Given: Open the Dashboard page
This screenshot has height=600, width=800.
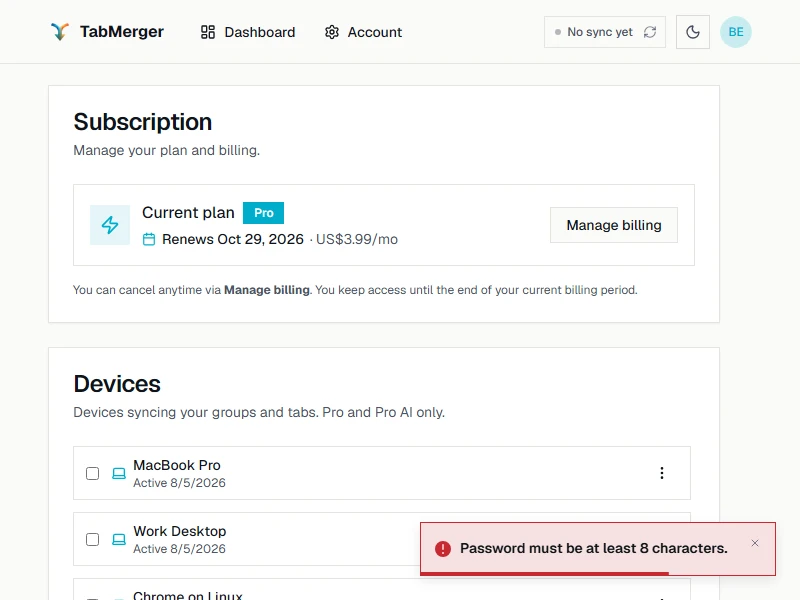Looking at the screenshot, I should coord(248,32).
